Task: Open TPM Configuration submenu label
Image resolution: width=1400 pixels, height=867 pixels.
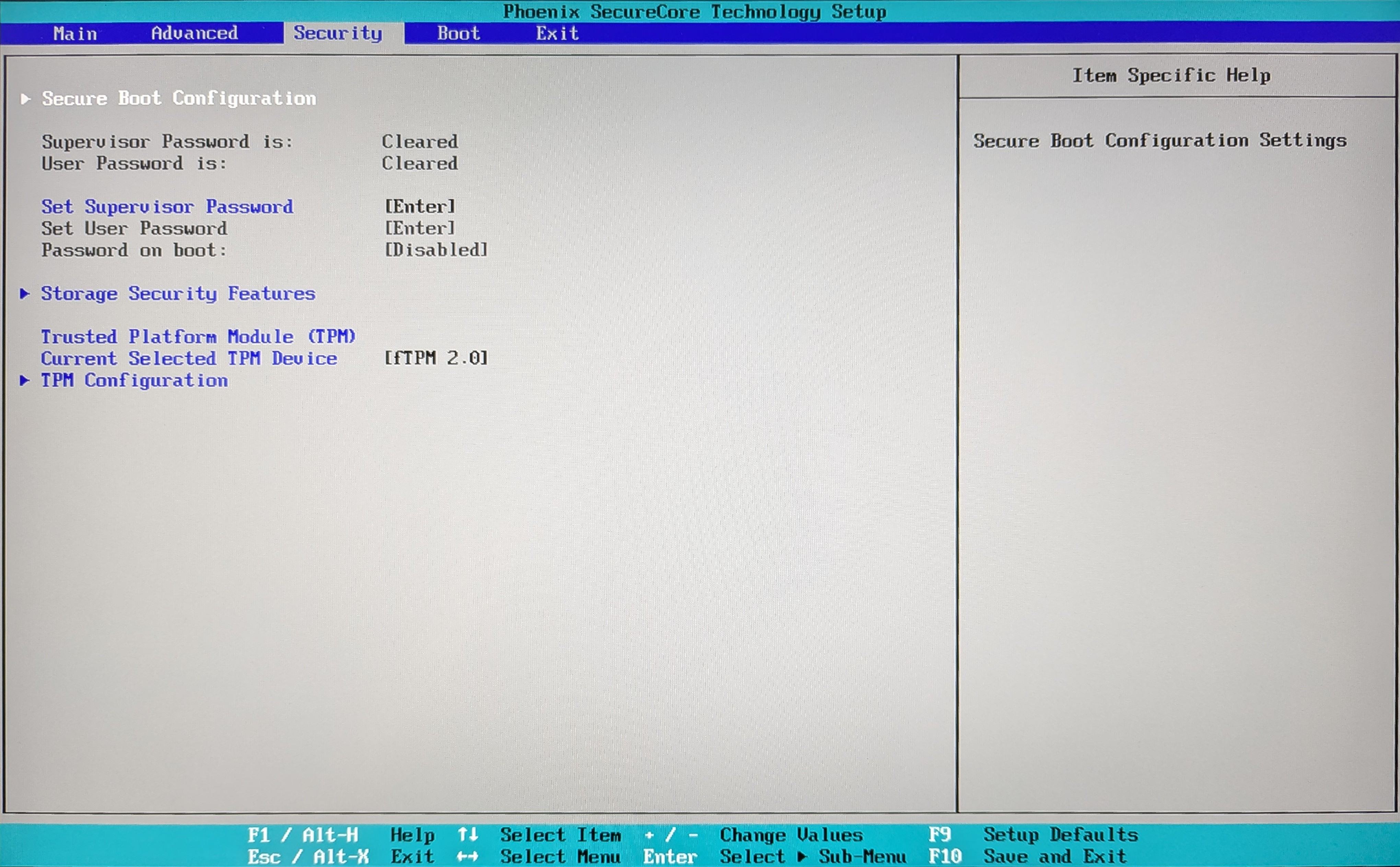Action: click(x=134, y=380)
